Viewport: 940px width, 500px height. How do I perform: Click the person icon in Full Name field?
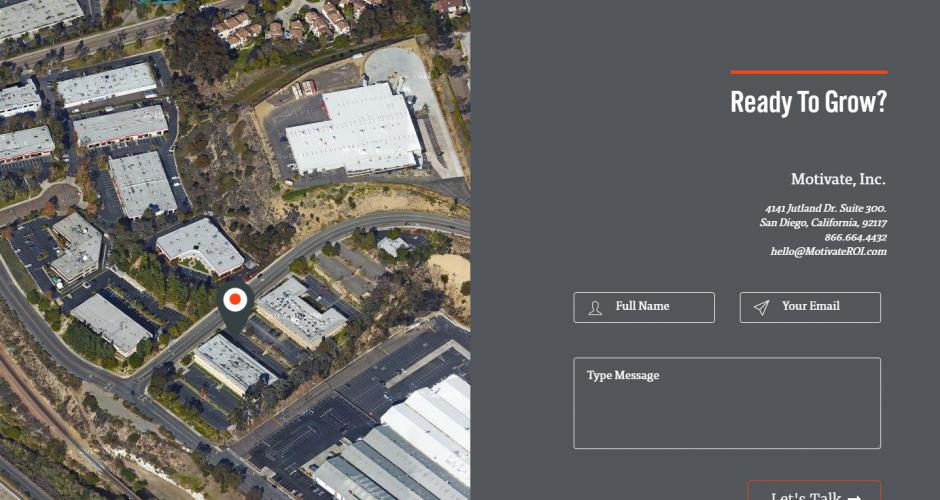(595, 308)
